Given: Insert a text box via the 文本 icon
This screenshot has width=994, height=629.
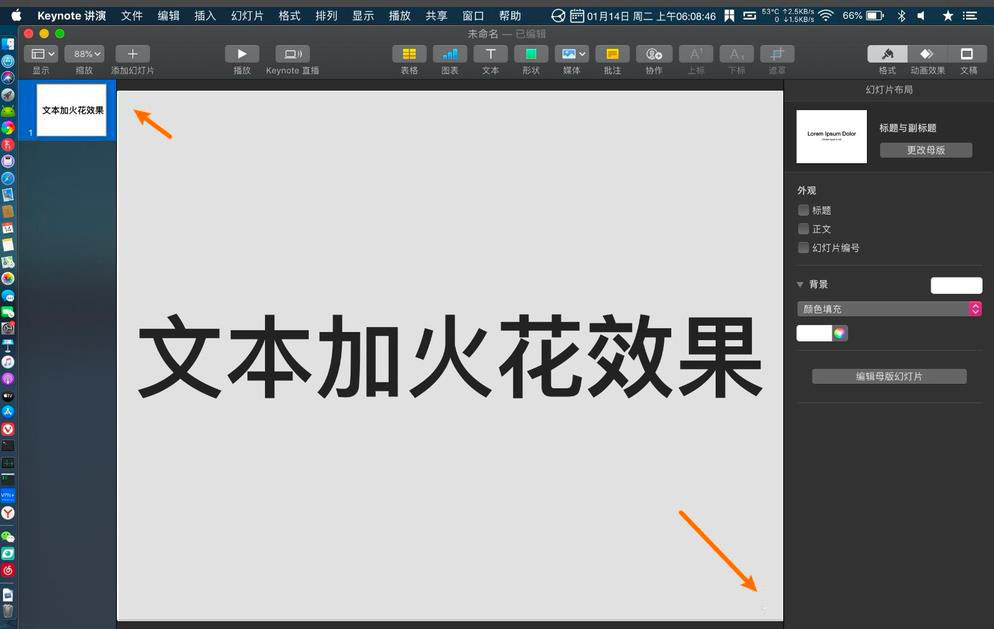Looking at the screenshot, I should [x=490, y=54].
